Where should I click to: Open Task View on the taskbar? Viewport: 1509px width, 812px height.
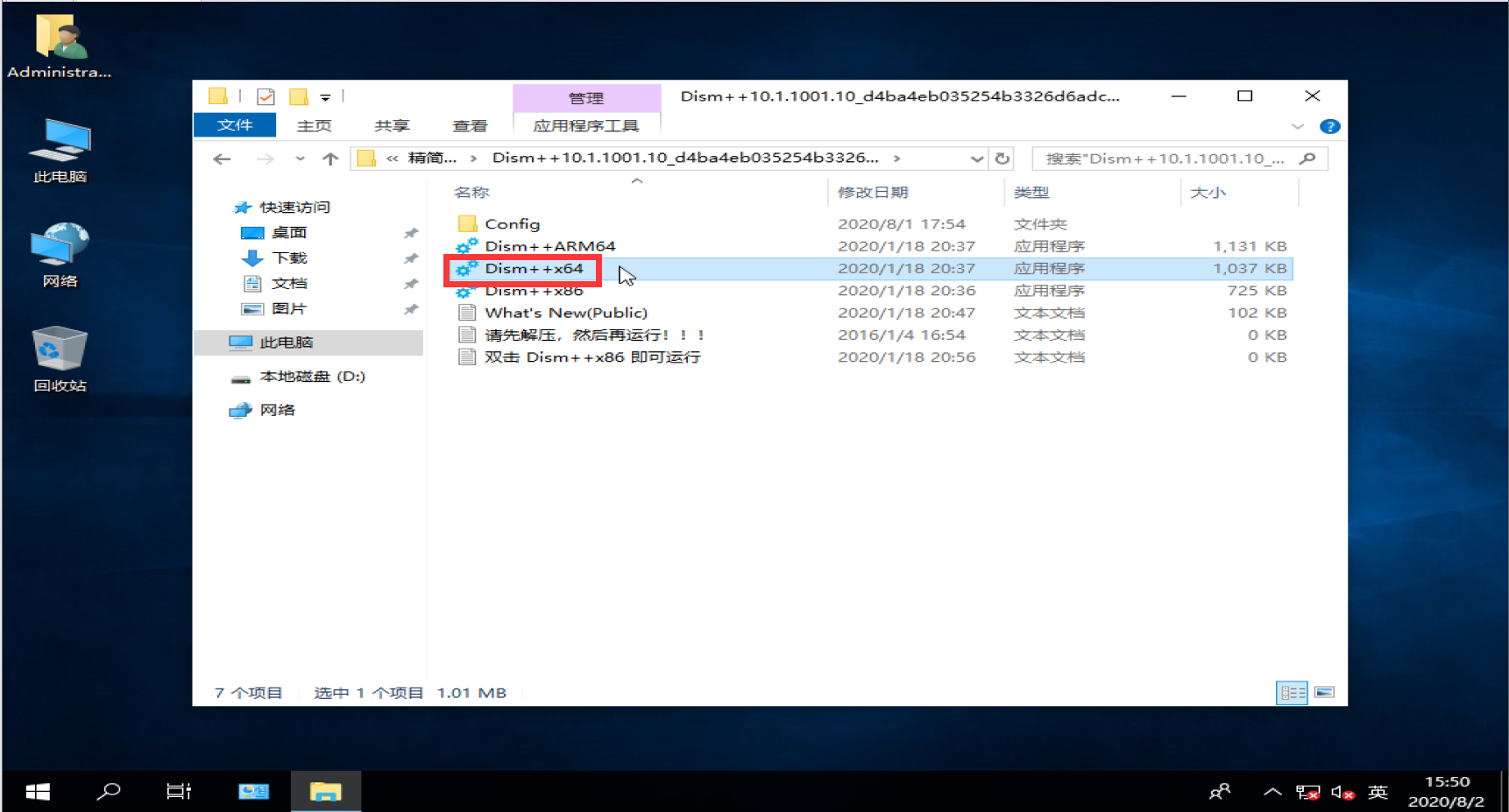(x=179, y=792)
